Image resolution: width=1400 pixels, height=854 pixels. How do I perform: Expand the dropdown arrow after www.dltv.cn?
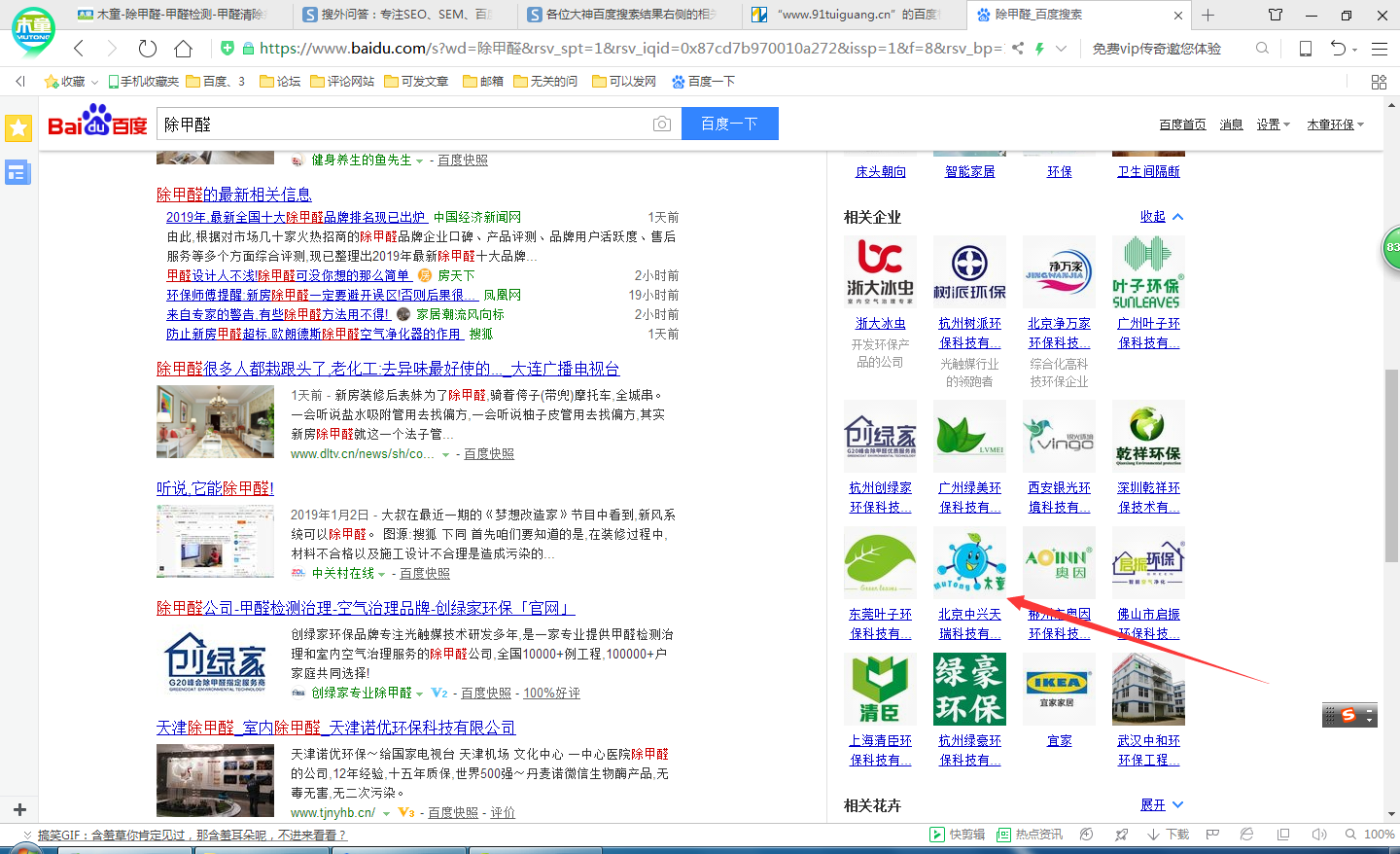tap(446, 454)
